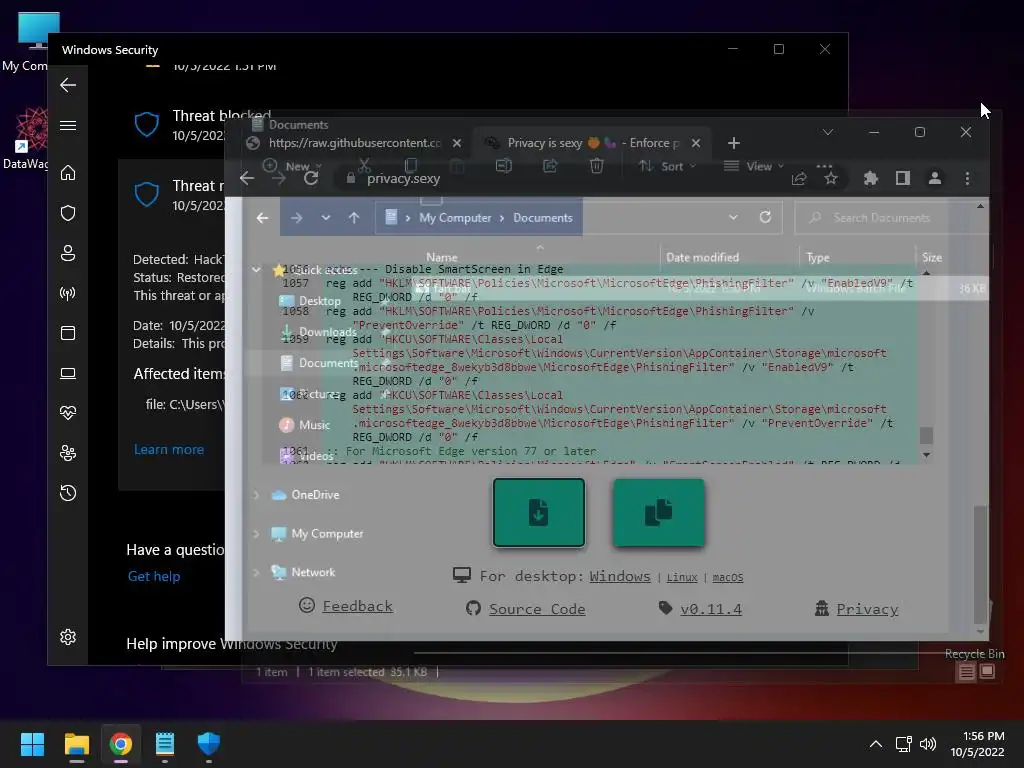Bookmark this page with star icon

coord(831,178)
